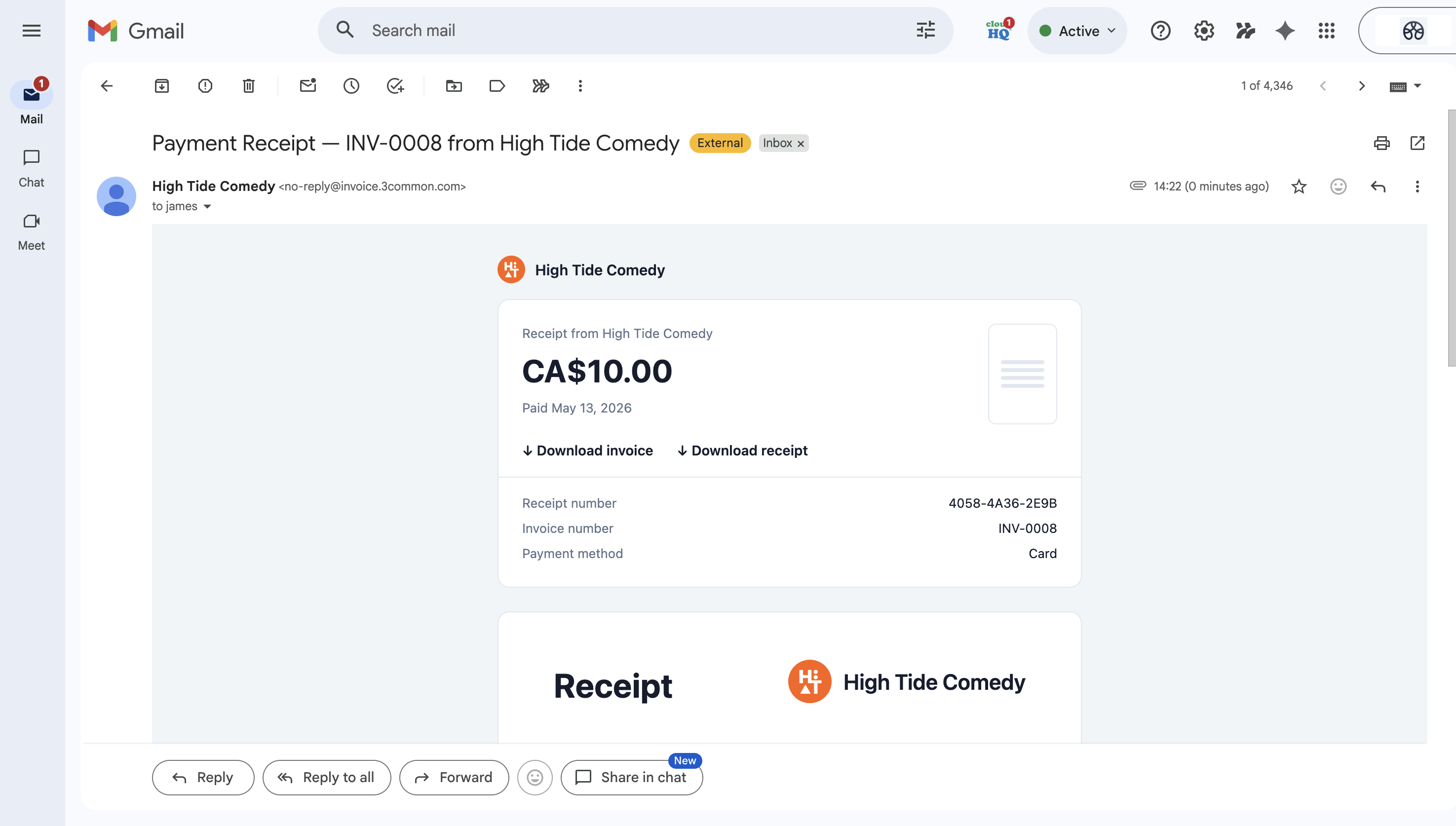
Task: Click the forward-all double arrow label icon
Action: pos(540,86)
